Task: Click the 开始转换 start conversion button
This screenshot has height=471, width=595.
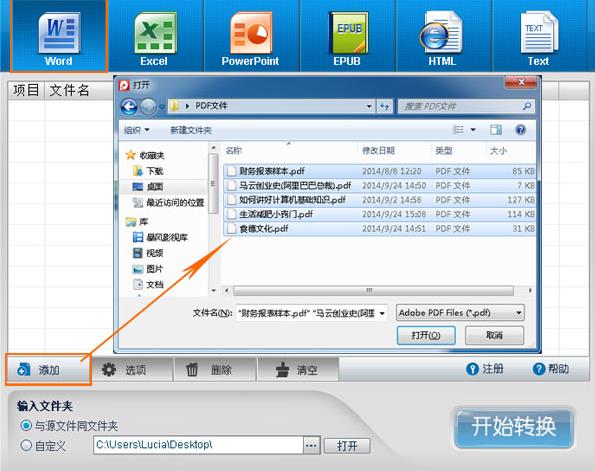Action: click(514, 427)
